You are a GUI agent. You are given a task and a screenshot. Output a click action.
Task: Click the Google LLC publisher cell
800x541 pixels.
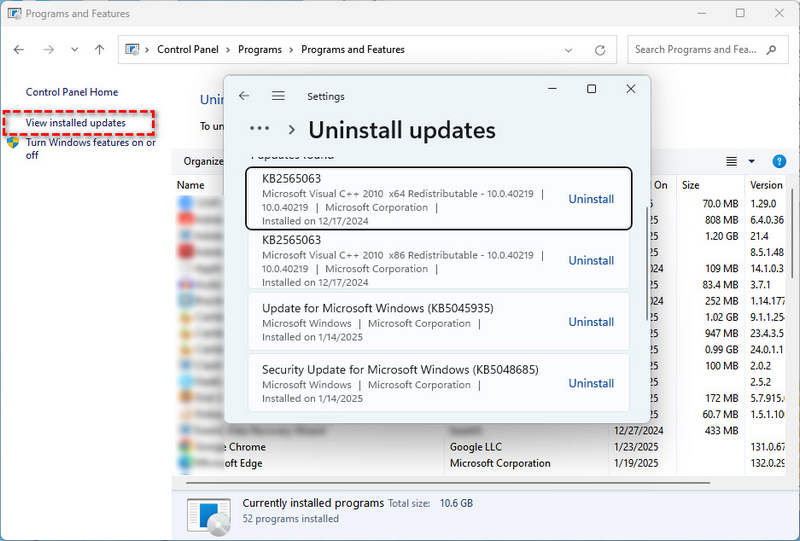476,447
